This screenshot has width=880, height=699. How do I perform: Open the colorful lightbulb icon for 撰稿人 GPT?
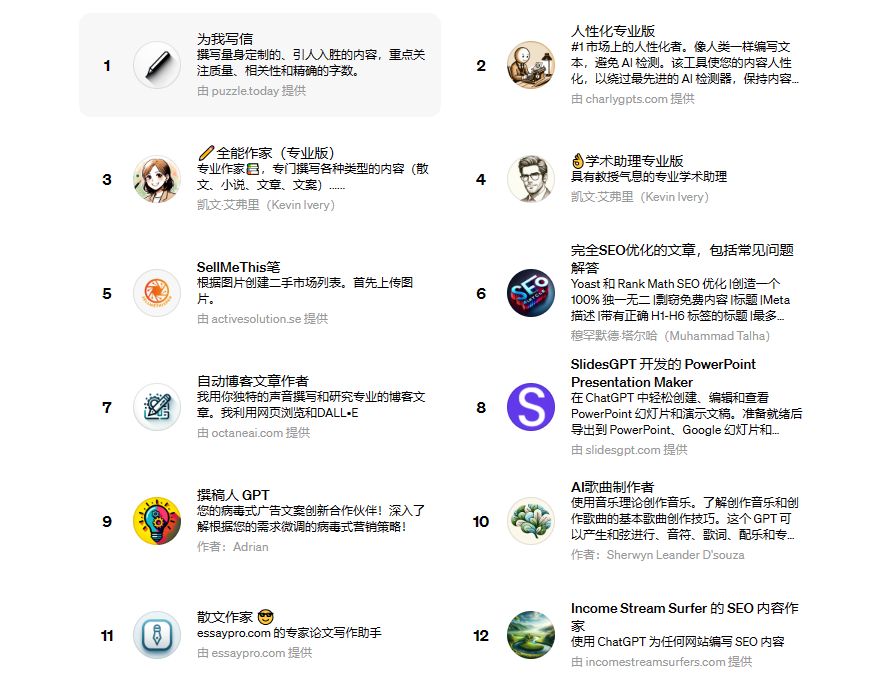click(157, 521)
